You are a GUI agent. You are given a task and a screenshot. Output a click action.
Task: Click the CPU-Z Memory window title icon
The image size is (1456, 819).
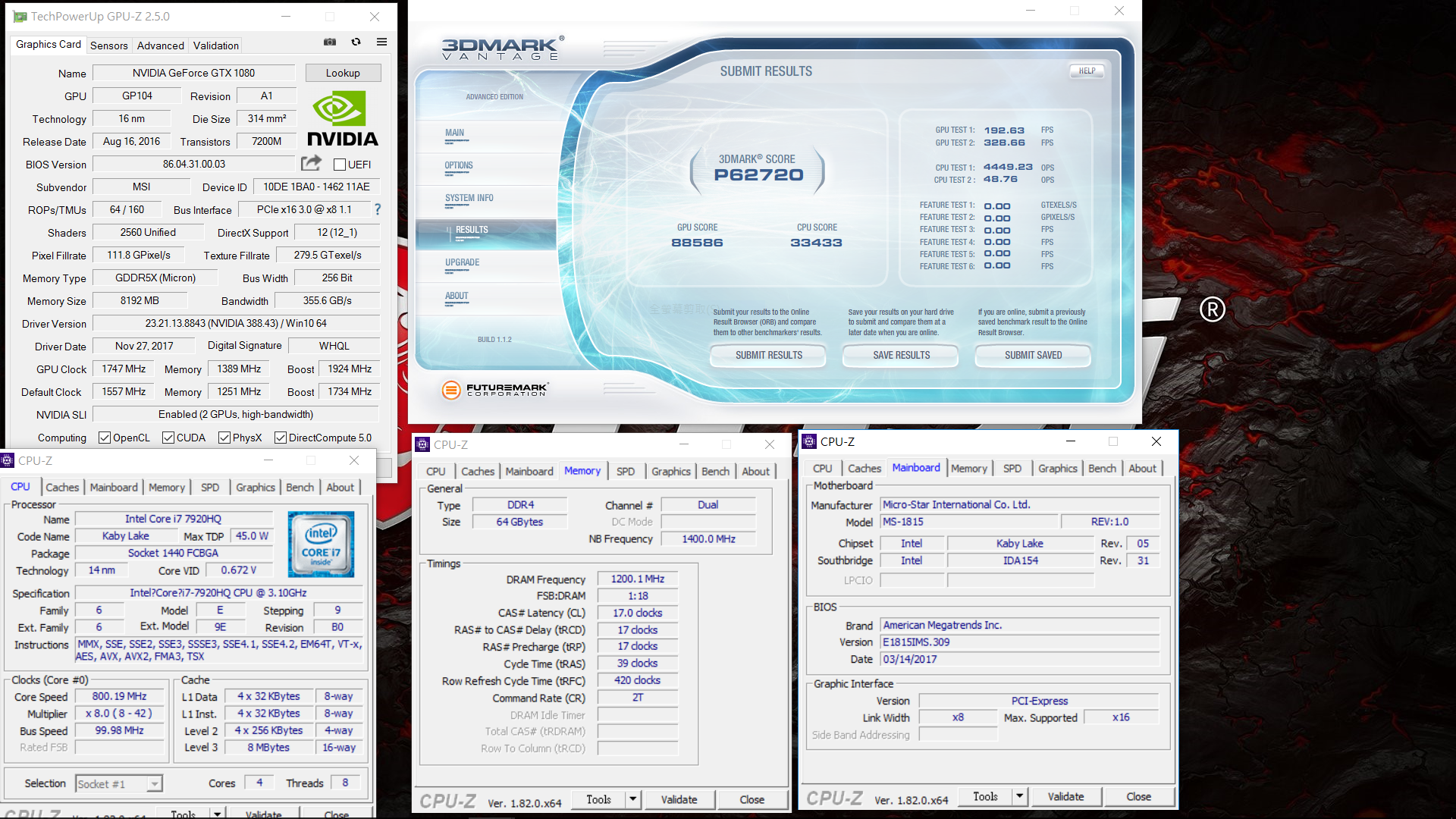(x=422, y=444)
